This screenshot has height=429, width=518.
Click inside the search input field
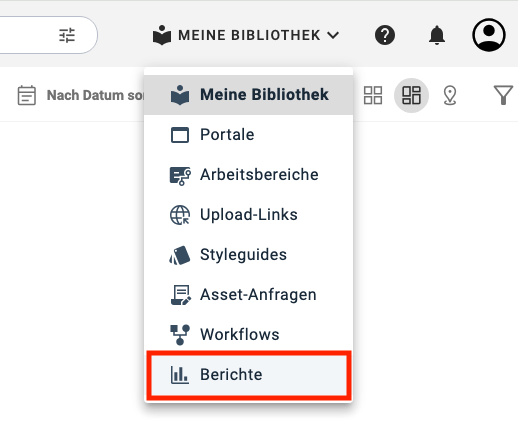27,35
